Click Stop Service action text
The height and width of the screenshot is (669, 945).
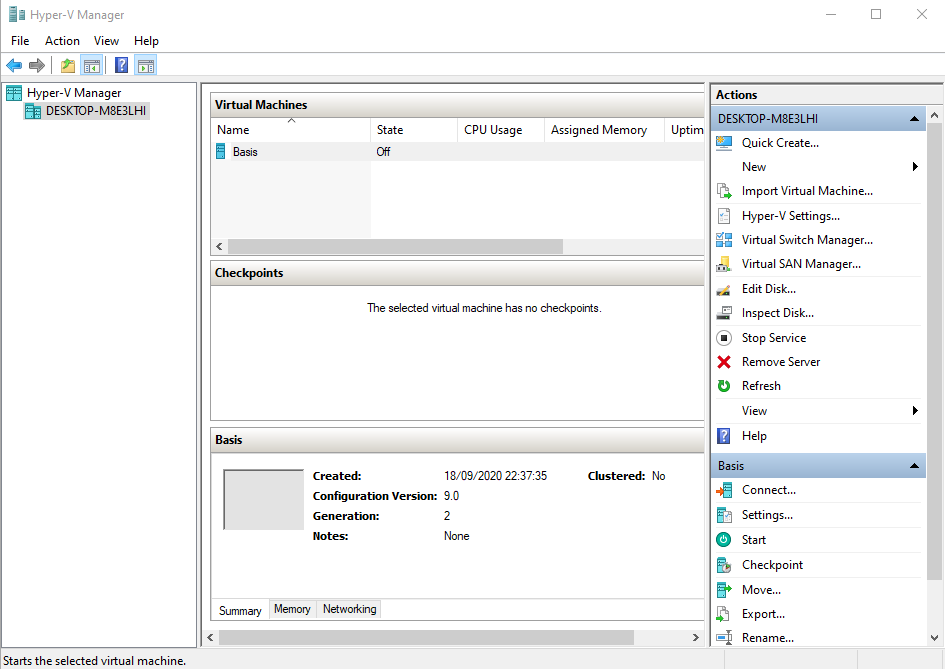(x=774, y=338)
